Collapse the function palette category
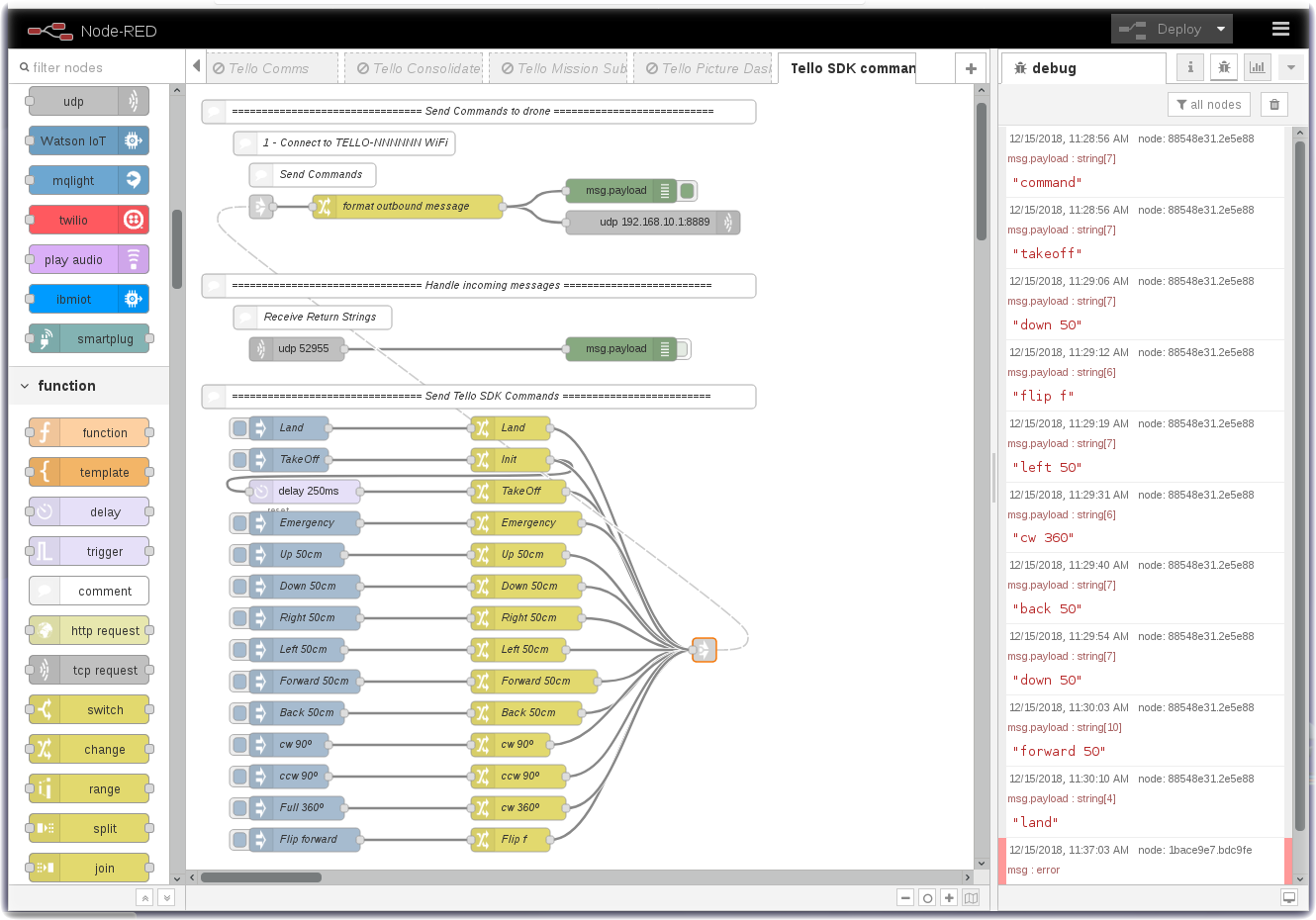This screenshot has width=1316, height=920. (x=25, y=386)
